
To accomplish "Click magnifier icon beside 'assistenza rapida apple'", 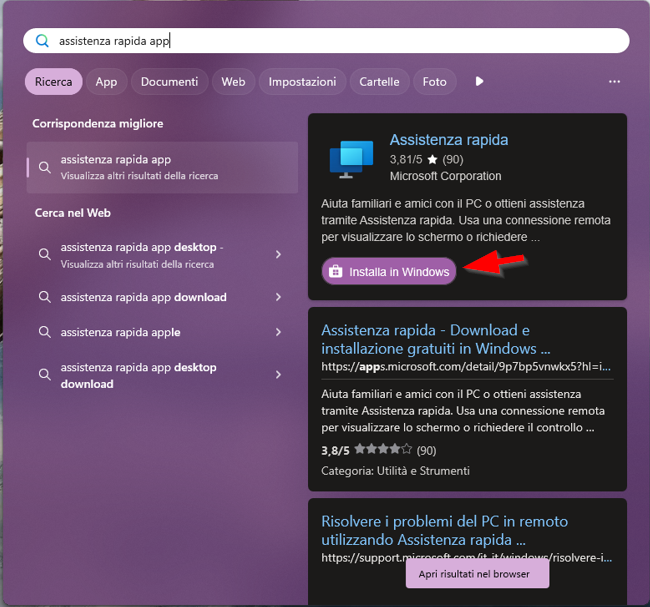I will (x=45, y=332).
